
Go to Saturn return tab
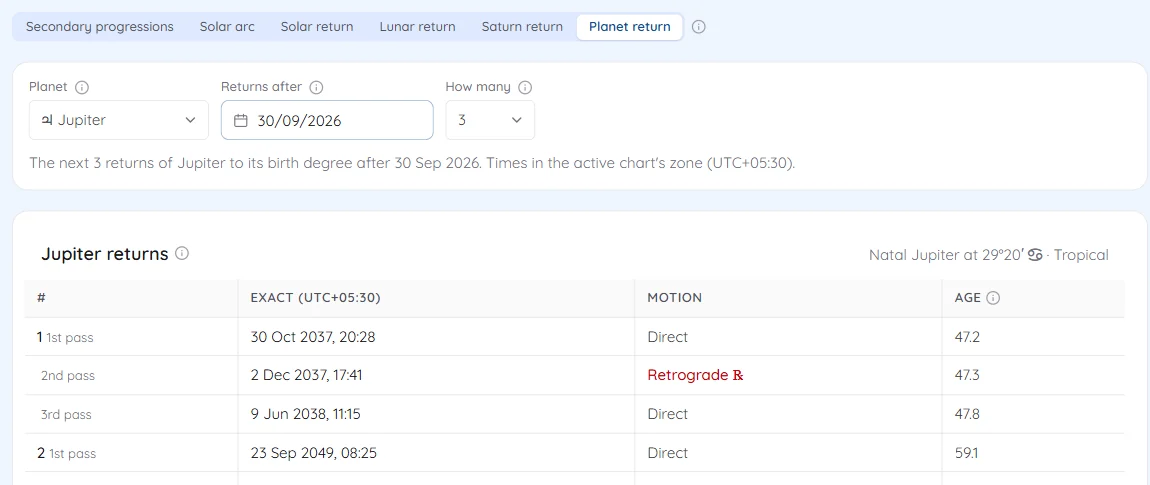(x=522, y=26)
